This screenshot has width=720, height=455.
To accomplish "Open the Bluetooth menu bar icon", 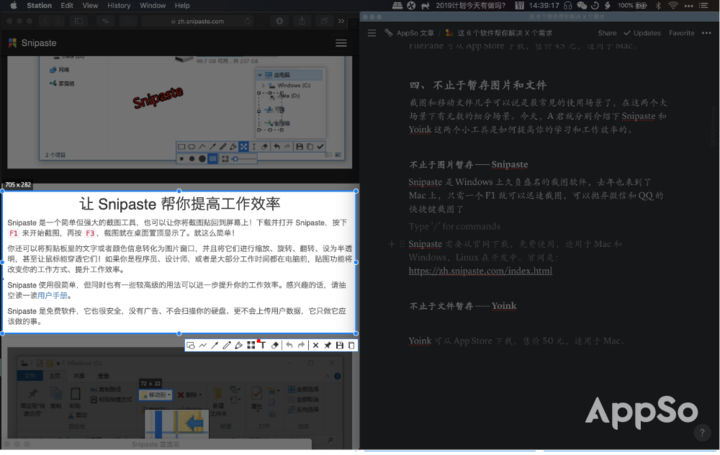I will click(x=658, y=6).
